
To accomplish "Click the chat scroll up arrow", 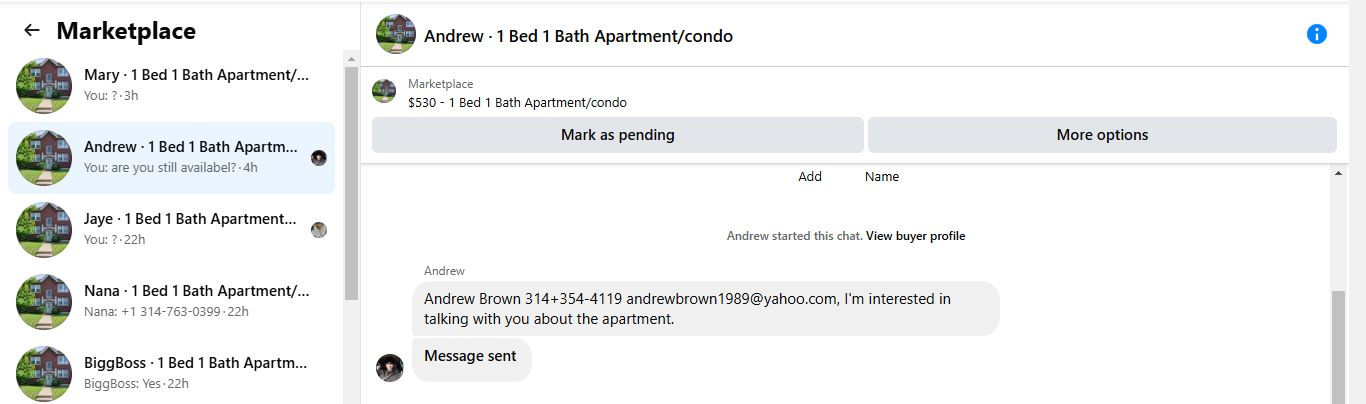I will coord(1338,174).
